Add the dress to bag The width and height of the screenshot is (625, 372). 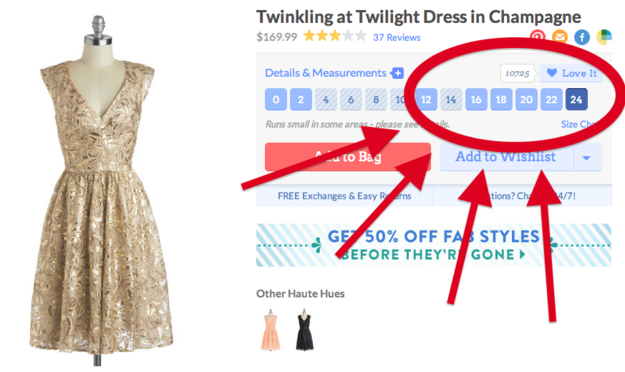coord(348,157)
